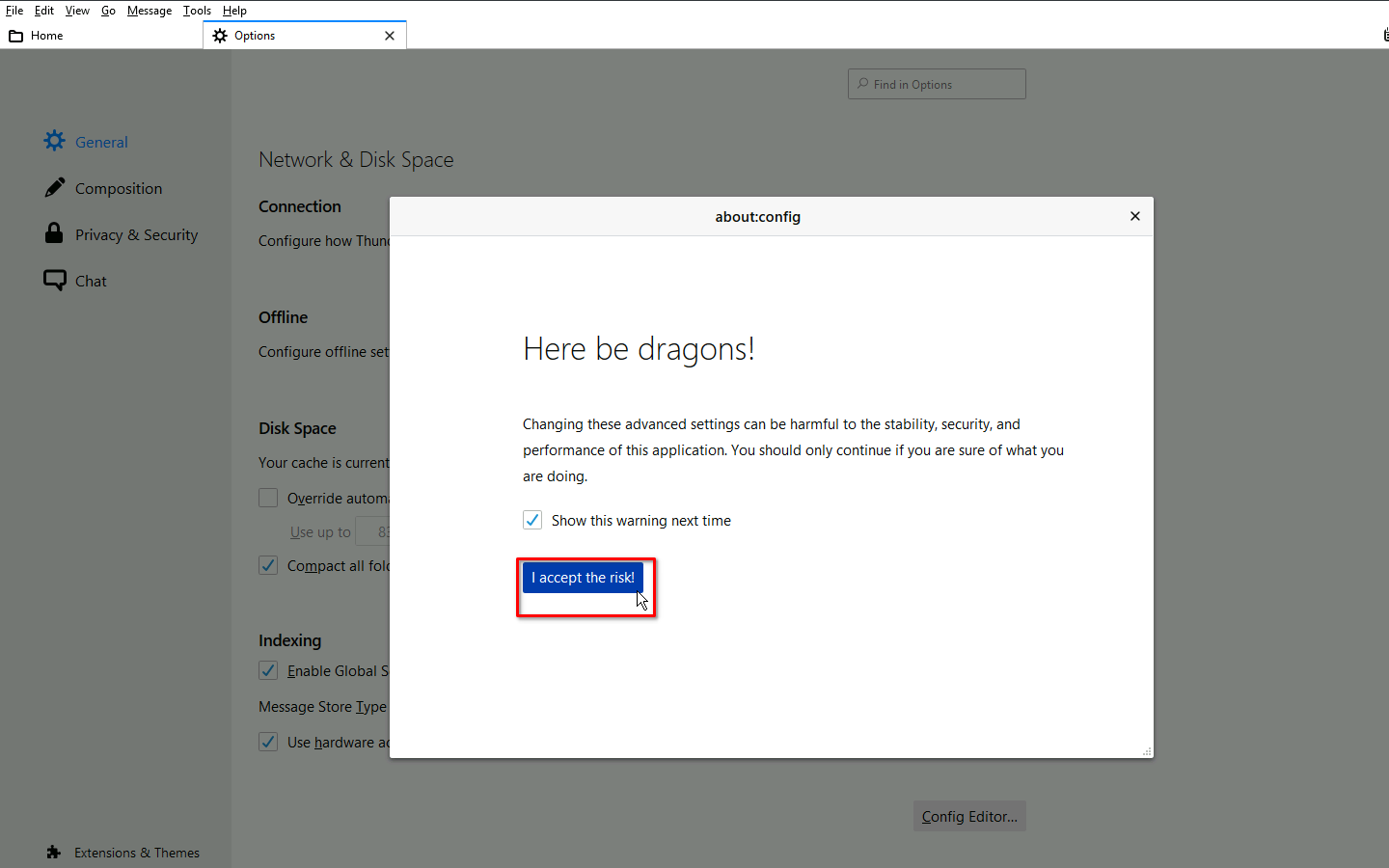The width and height of the screenshot is (1389, 868).
Task: Toggle Compact all folders checkbox
Action: tap(268, 566)
